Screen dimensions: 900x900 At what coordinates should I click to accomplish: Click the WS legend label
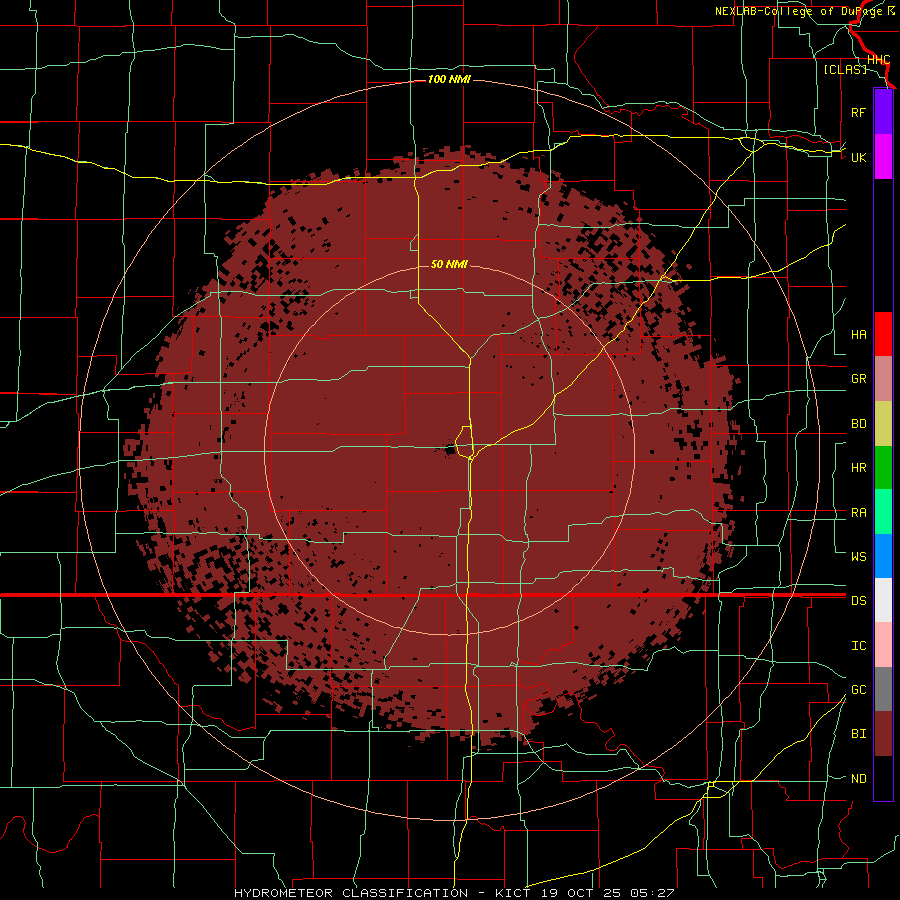858,556
